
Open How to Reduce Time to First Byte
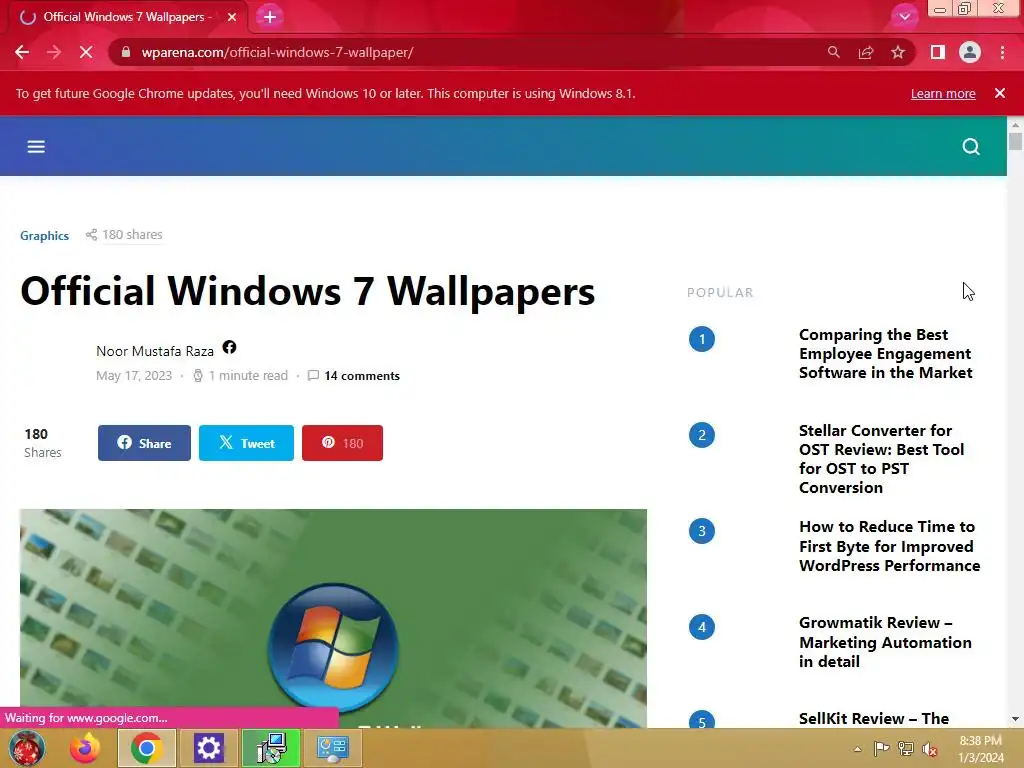(889, 546)
